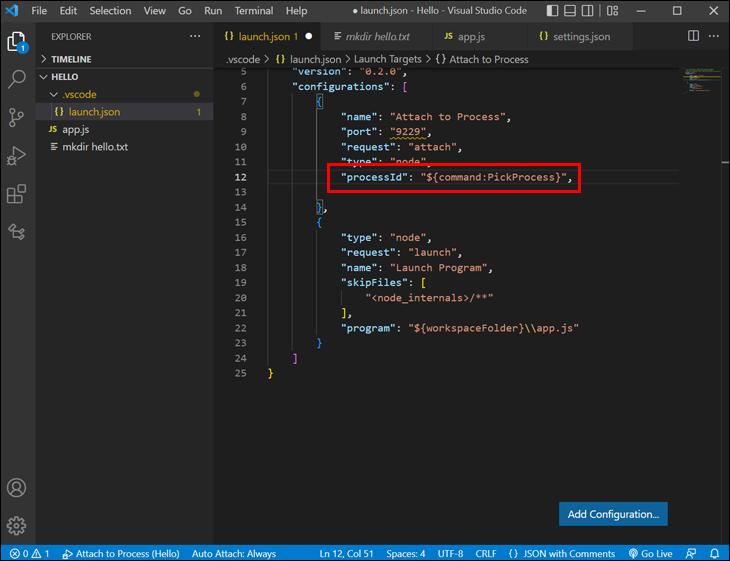Open the Extensions view icon
Screen dimensions: 730x561
(x=16, y=194)
